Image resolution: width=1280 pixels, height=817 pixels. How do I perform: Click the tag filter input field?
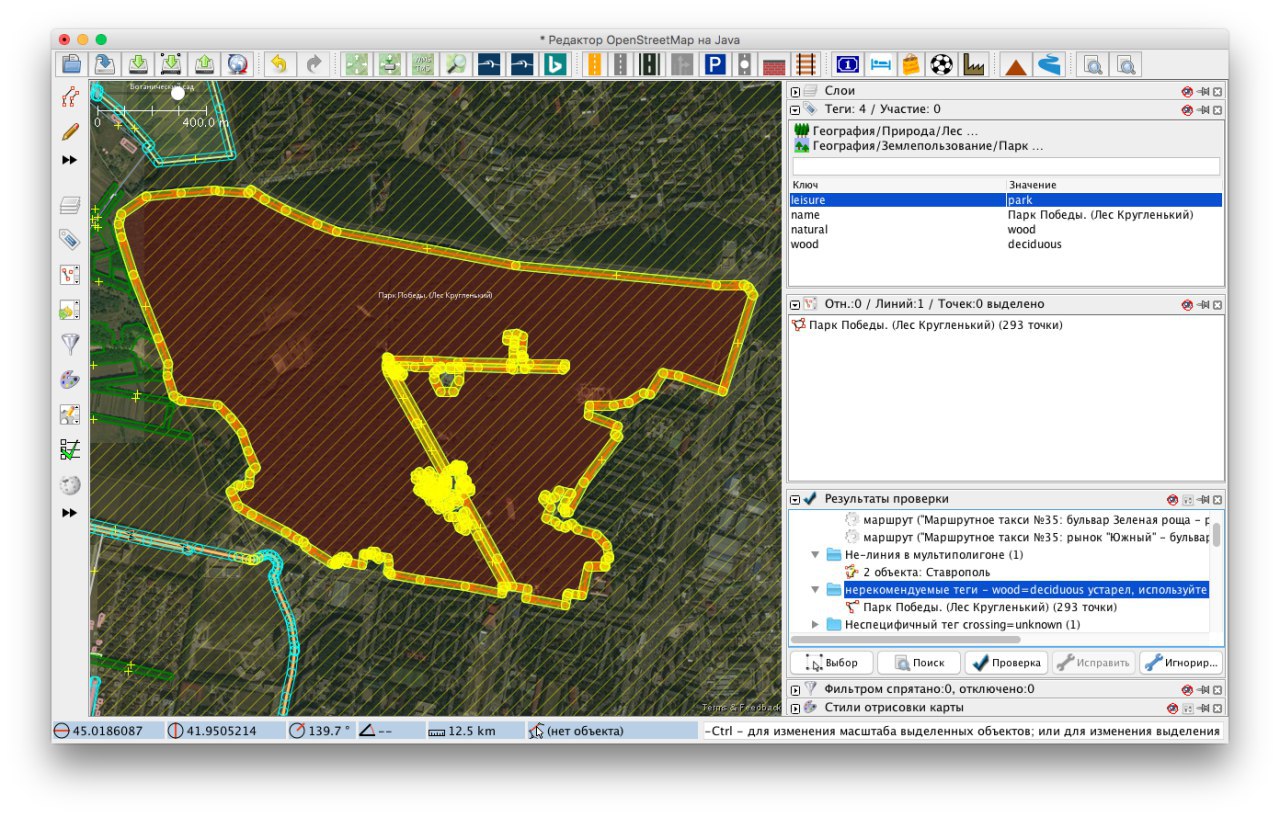pos(1006,166)
